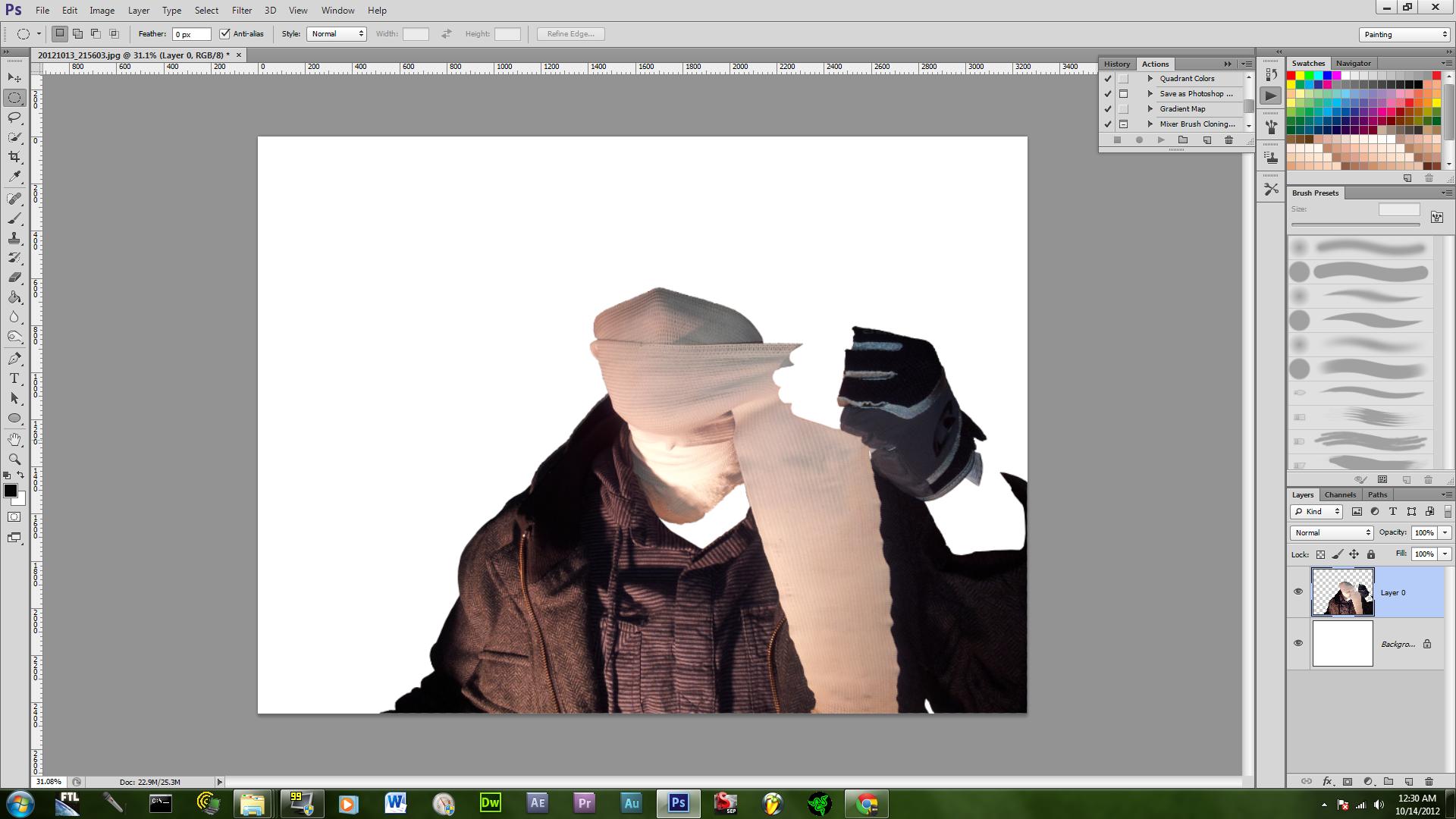
Task: Select the Quick Selection tool
Action: click(x=14, y=137)
